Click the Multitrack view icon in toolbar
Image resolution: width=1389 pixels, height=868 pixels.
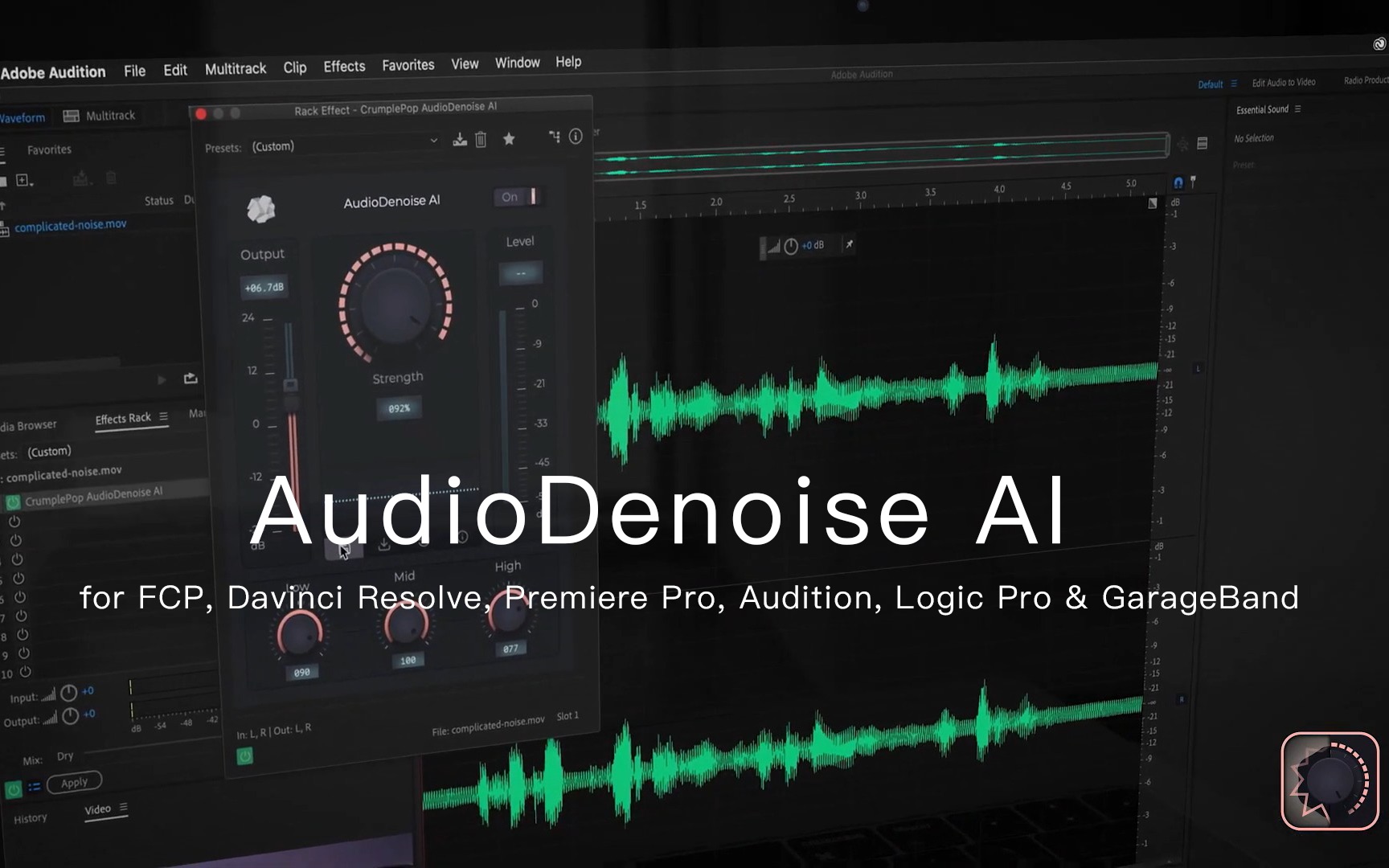coord(71,117)
